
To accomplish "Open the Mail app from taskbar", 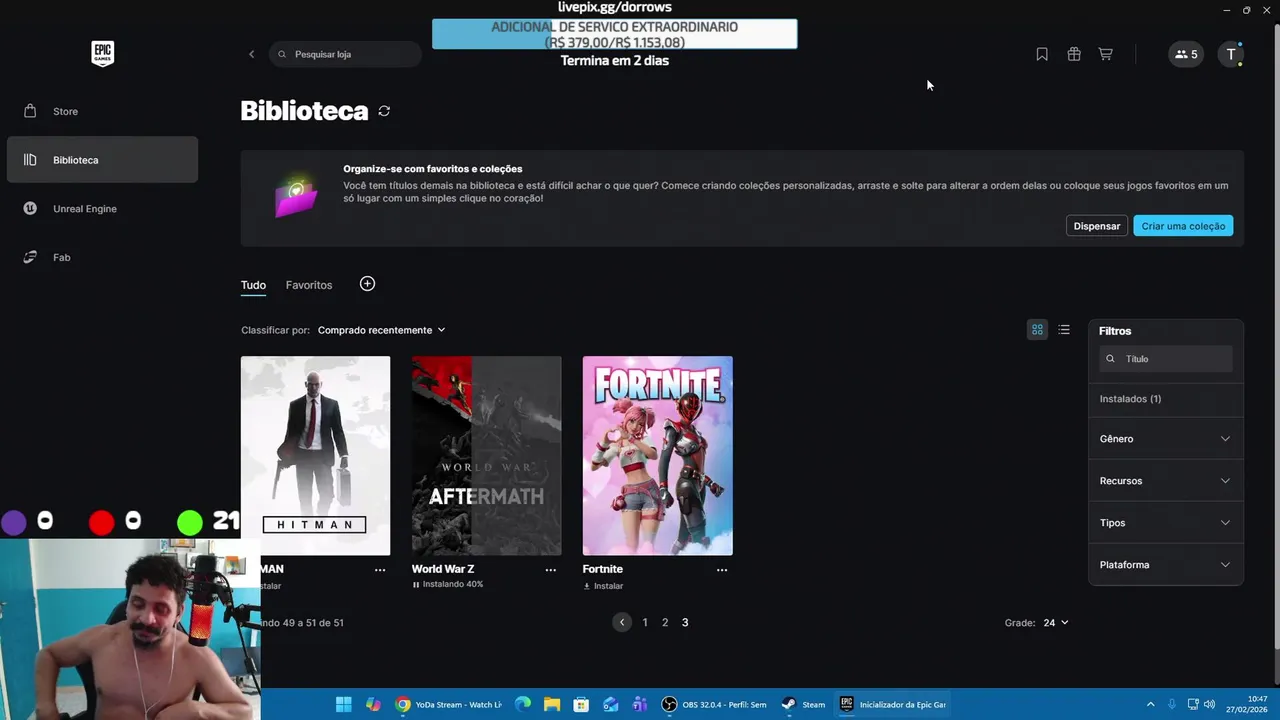I will 611,704.
